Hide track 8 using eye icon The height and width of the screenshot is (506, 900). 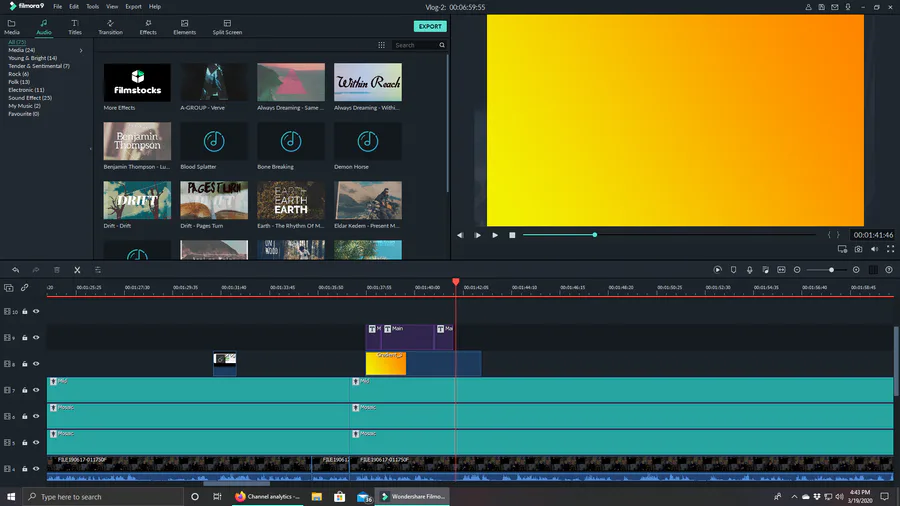coord(36,364)
